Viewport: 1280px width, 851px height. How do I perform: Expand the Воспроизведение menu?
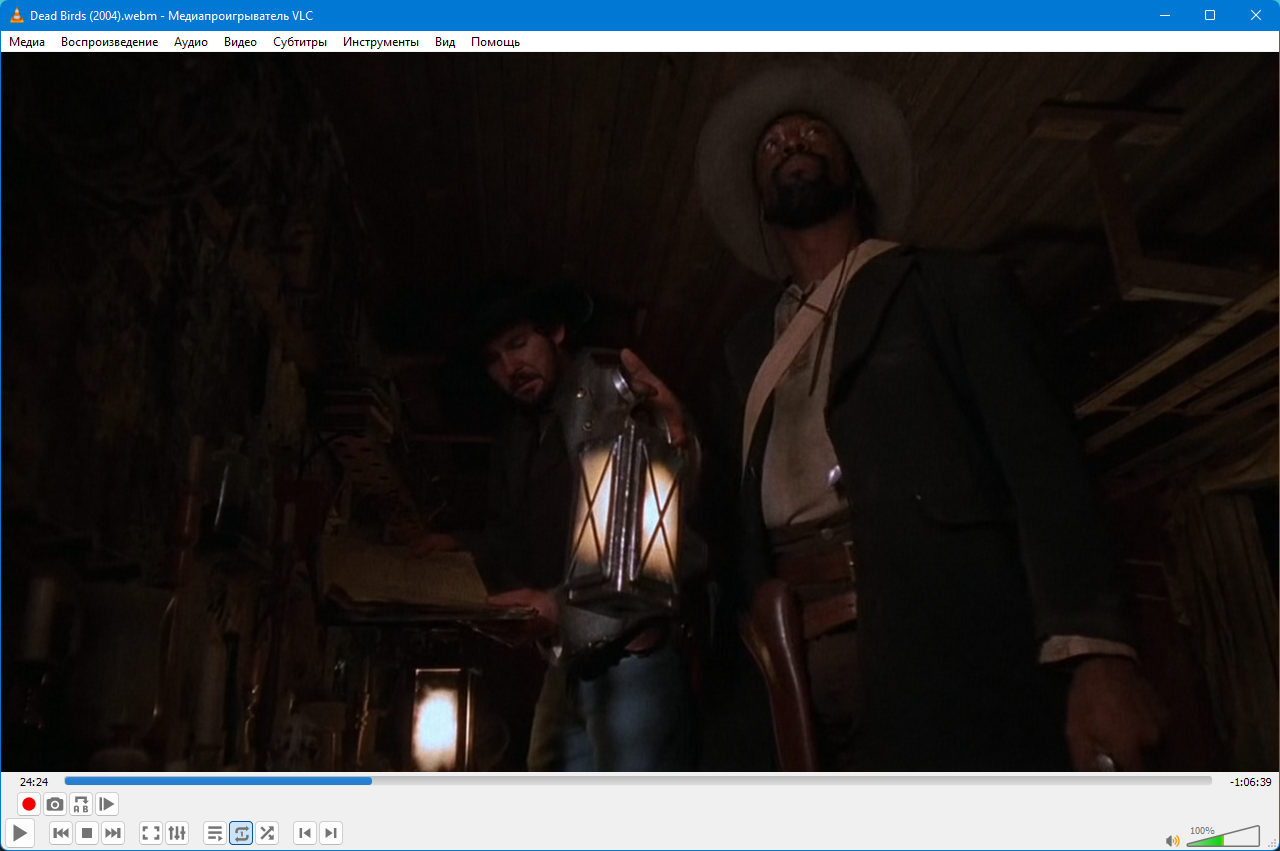coord(109,42)
